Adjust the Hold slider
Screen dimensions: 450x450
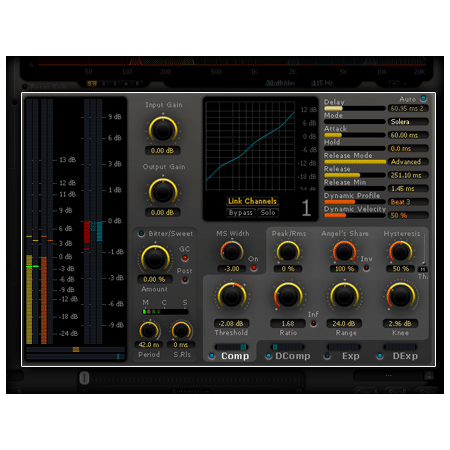(355, 148)
